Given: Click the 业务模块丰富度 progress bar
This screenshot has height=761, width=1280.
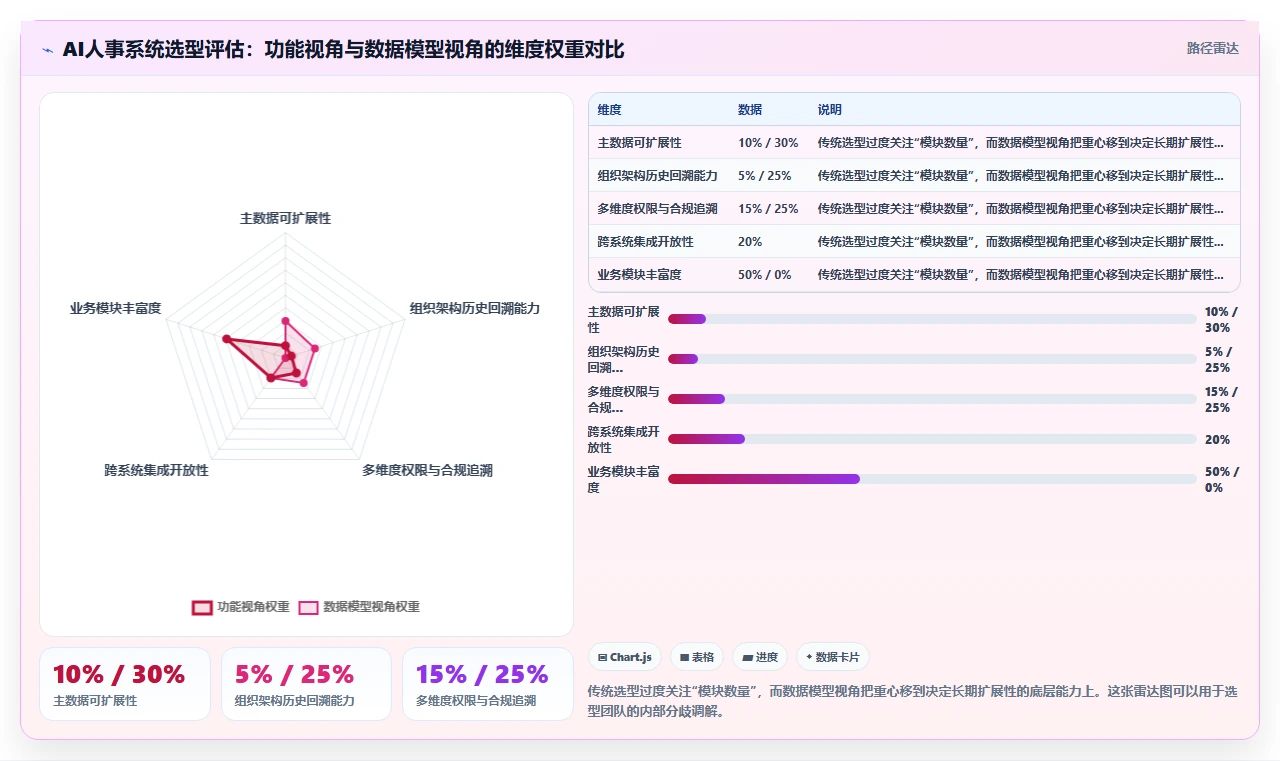Looking at the screenshot, I should 932,479.
